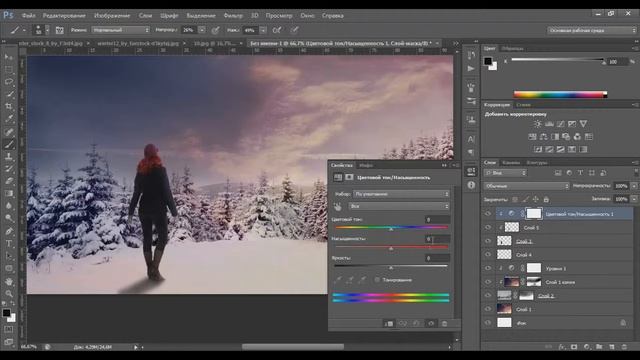Clip adjustment to layer below in Properties

(x=388, y=324)
